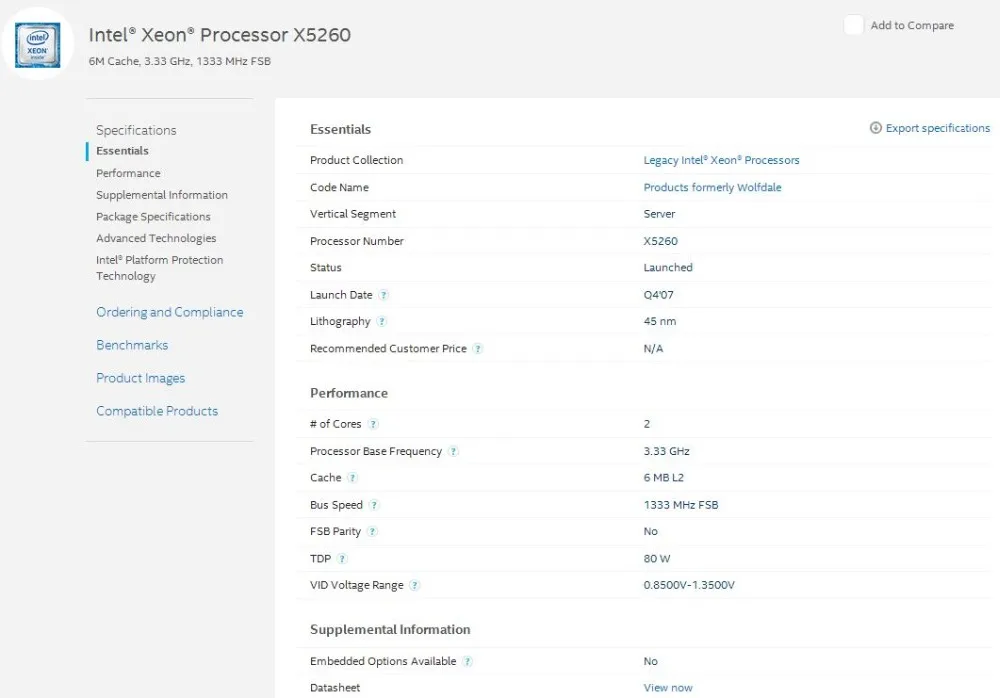Open help icon next to FSB Parity

click(x=372, y=531)
